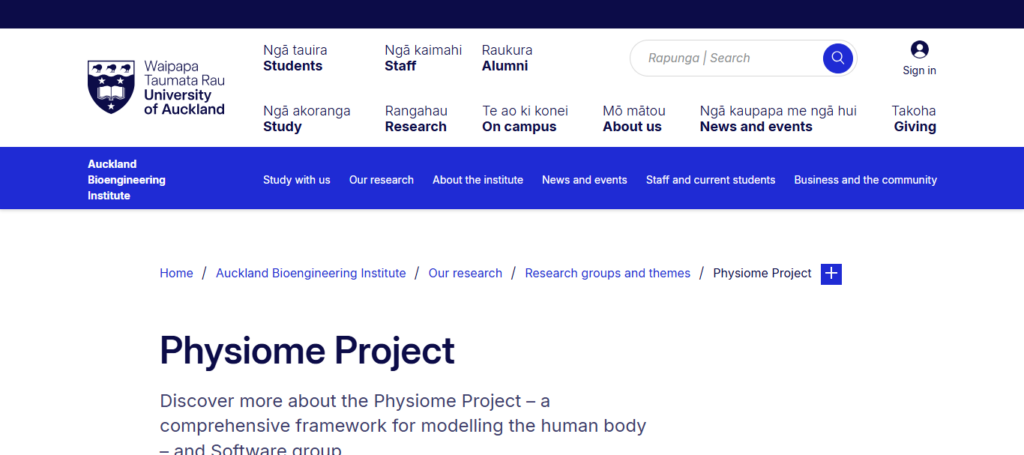Click the University of Auckland crest logo
This screenshot has width=1024, height=455.
click(x=111, y=87)
